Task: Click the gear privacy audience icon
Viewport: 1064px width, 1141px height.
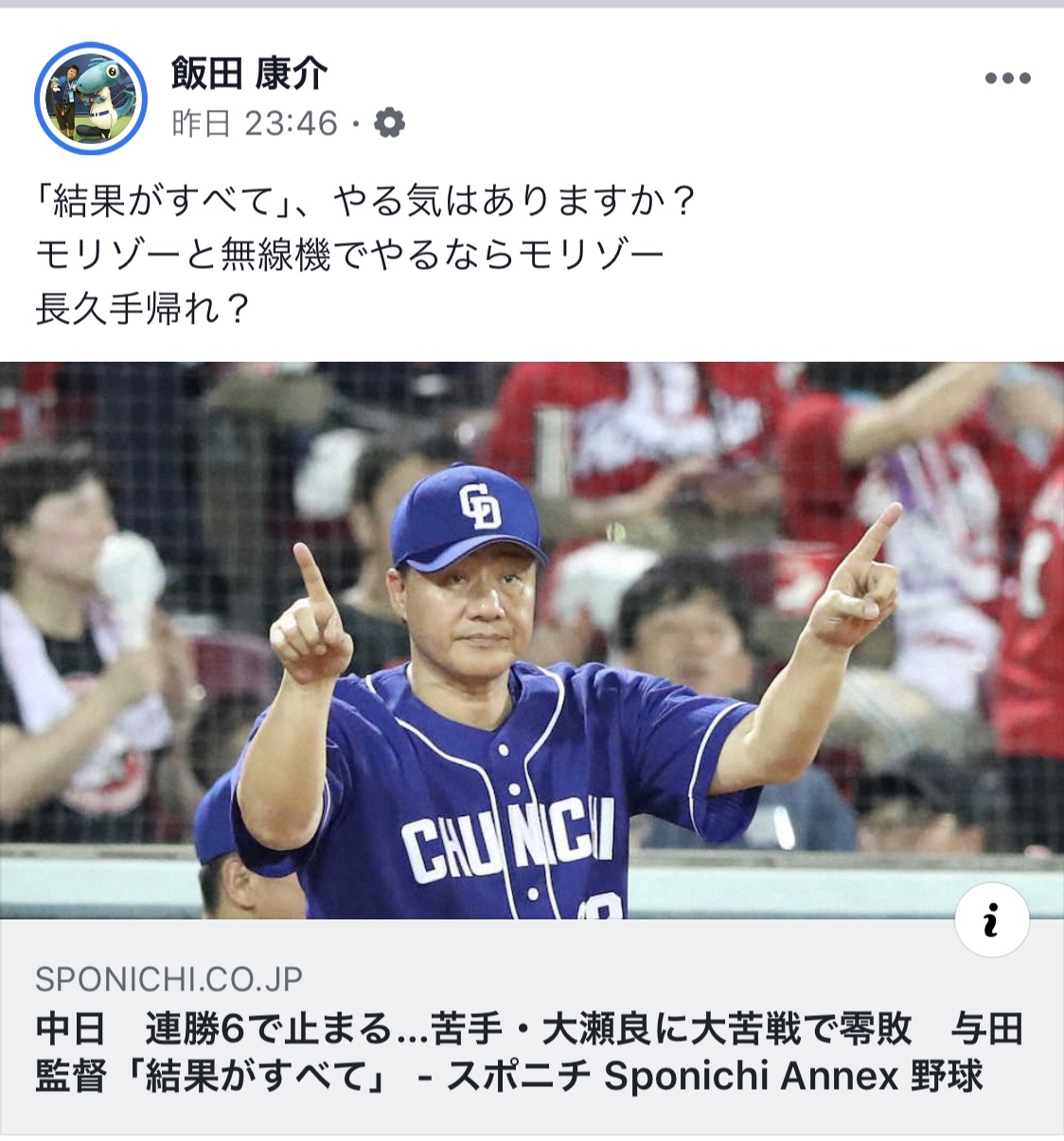Action: [x=389, y=123]
